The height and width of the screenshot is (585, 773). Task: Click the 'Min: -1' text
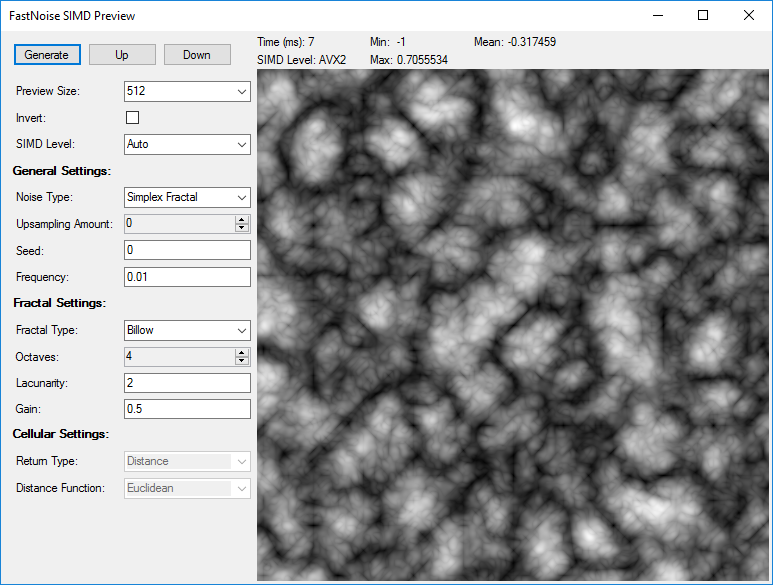388,42
